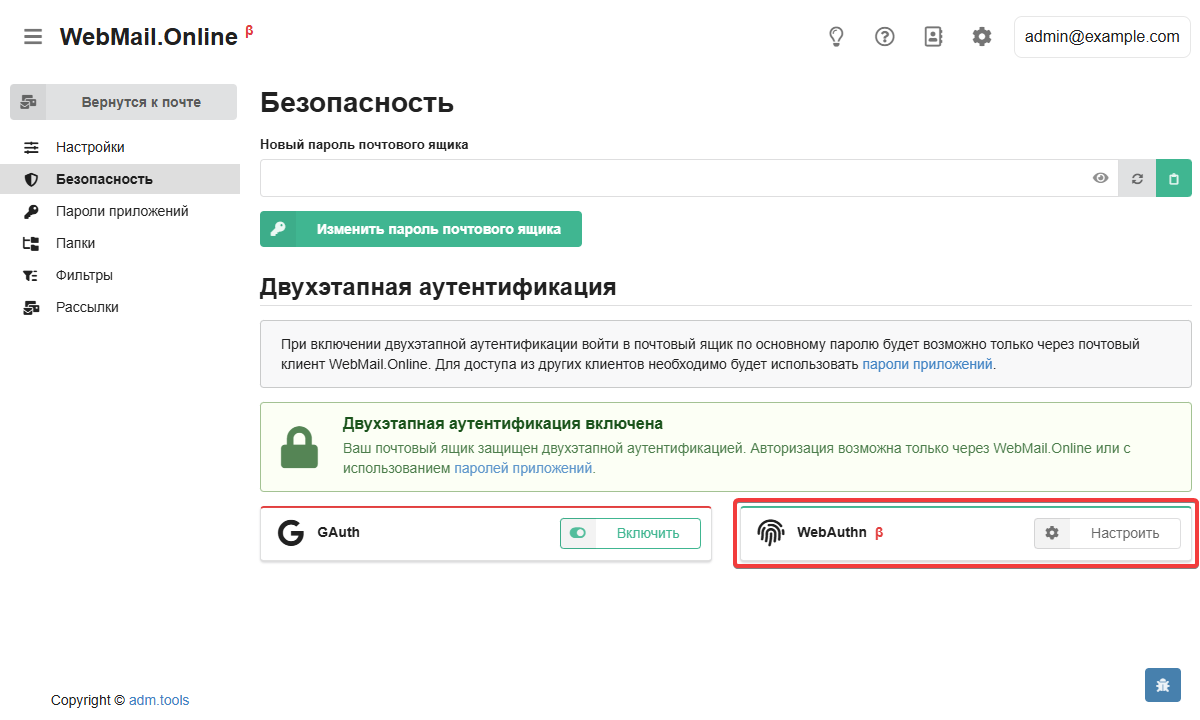Image resolution: width=1200 pixels, height=720 pixels.
Task: Follow the adm.tools copyright link
Action: coord(159,700)
